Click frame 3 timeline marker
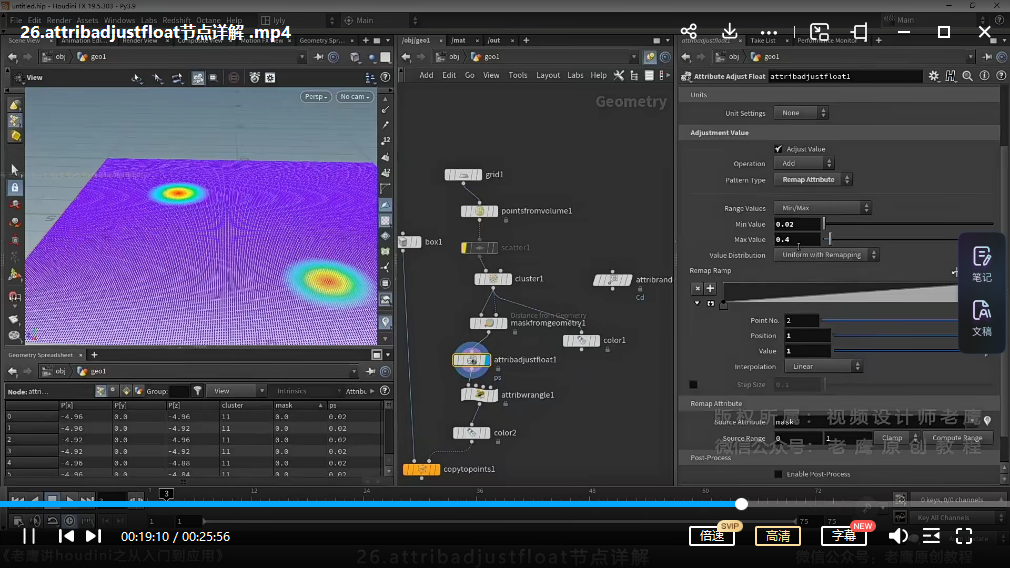1010x568 pixels. 166,494
